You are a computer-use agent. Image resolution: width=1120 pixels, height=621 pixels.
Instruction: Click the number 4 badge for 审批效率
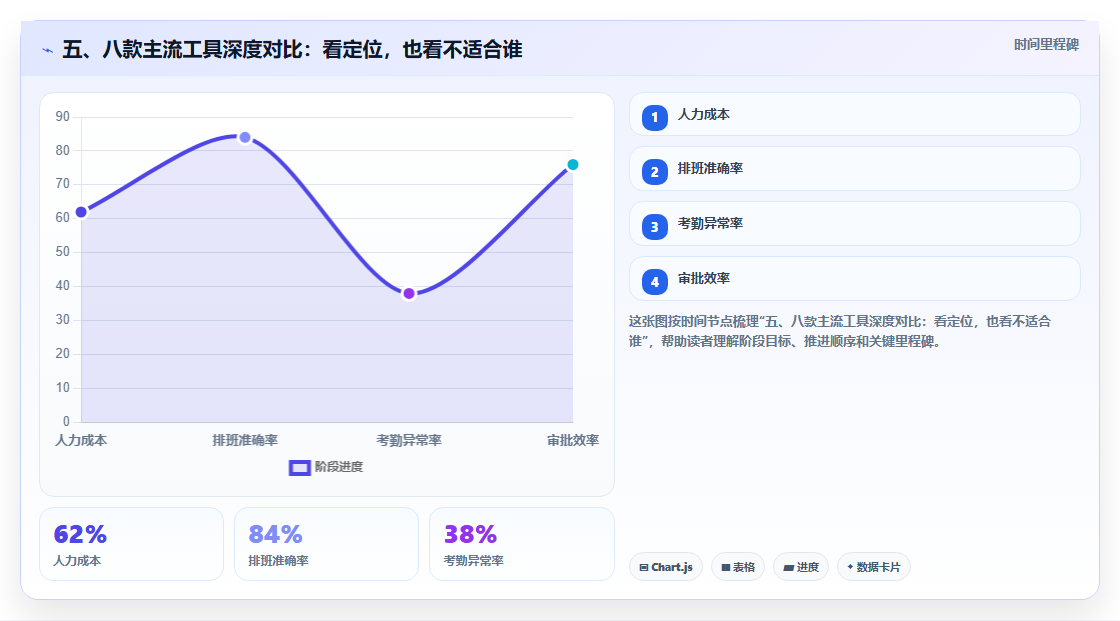pyautogui.click(x=654, y=282)
